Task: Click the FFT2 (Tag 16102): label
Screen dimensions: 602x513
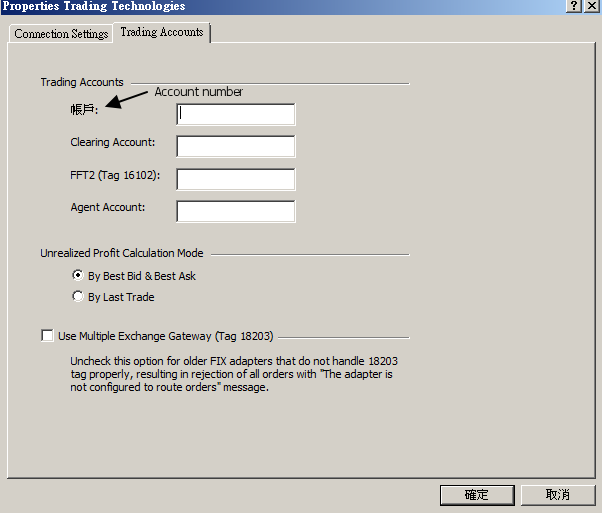Action: coord(115,175)
